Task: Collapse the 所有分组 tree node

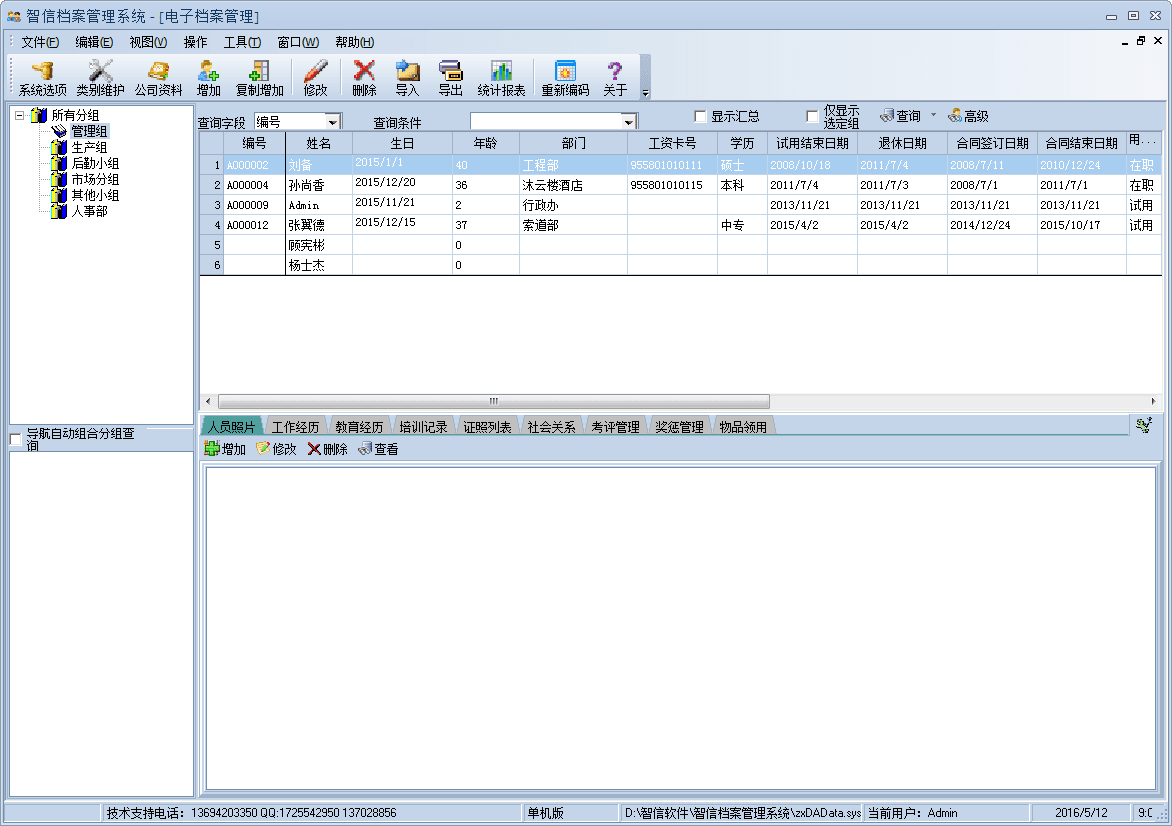Action: pos(20,115)
